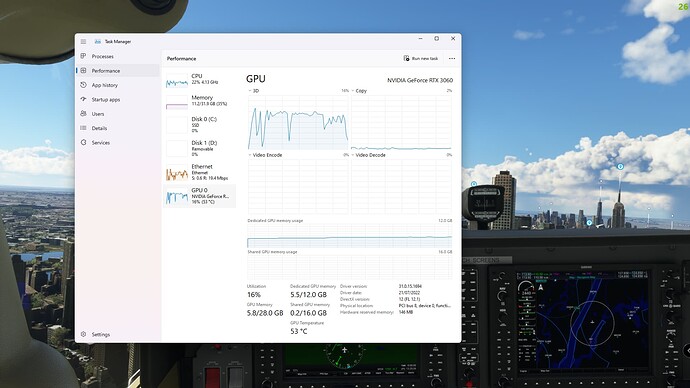Click the 53 °C GPU temperature value
This screenshot has height=388, width=690.
(299, 331)
